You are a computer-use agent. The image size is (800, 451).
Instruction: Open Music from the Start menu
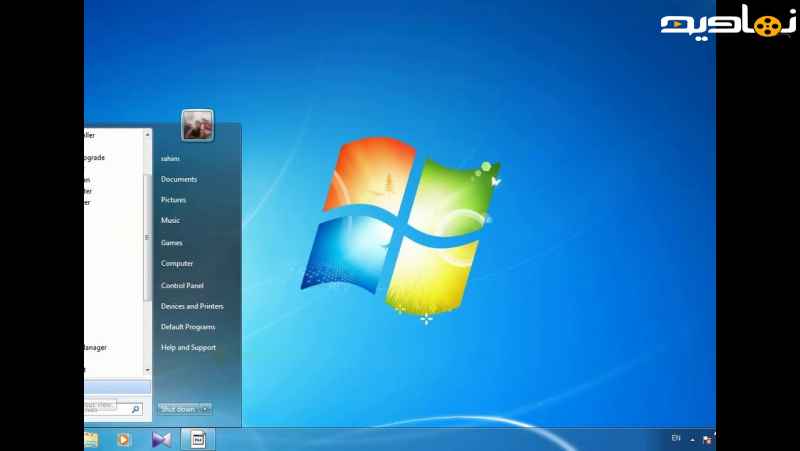(x=170, y=220)
